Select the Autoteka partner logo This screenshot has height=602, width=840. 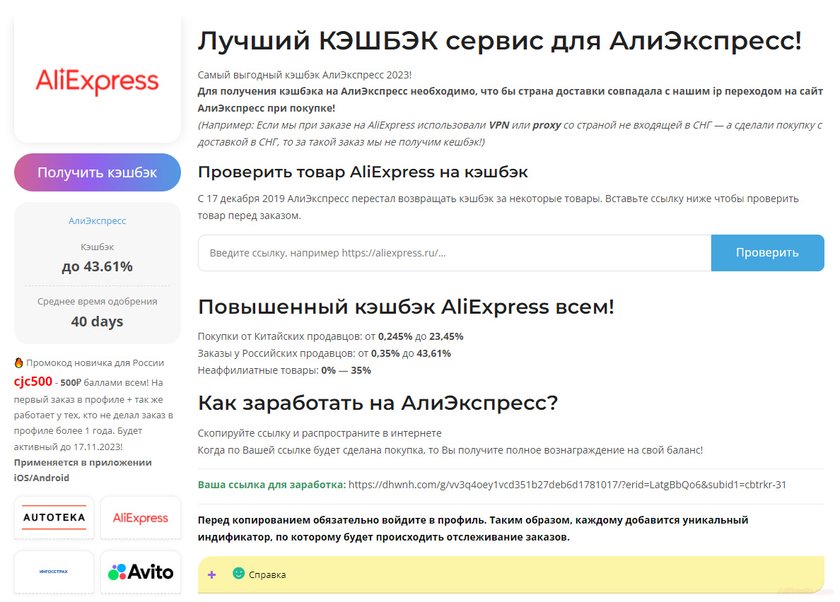53,518
